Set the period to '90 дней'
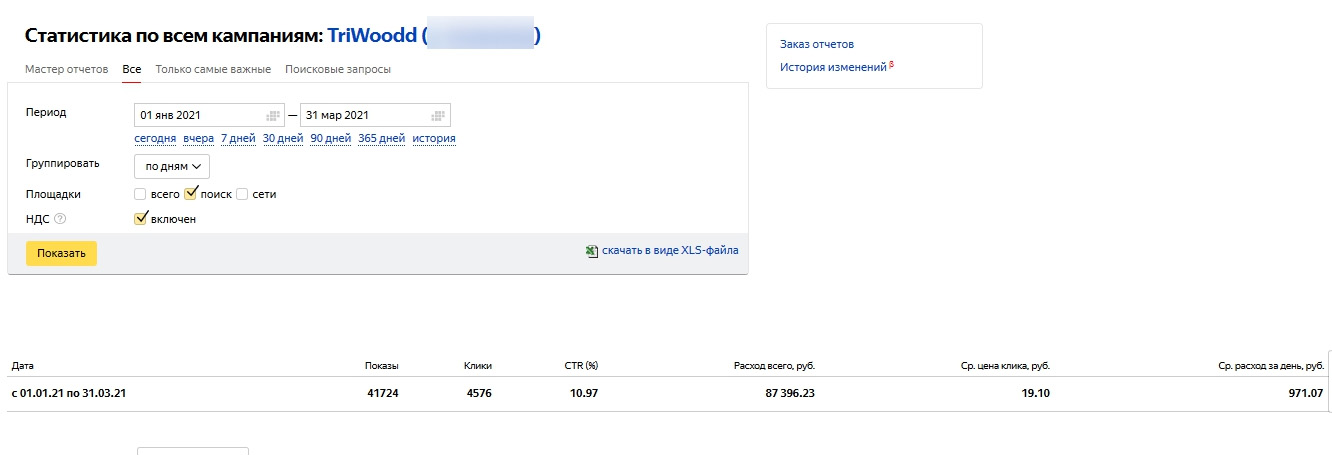Image resolution: width=1332 pixels, height=455 pixels. [331, 139]
